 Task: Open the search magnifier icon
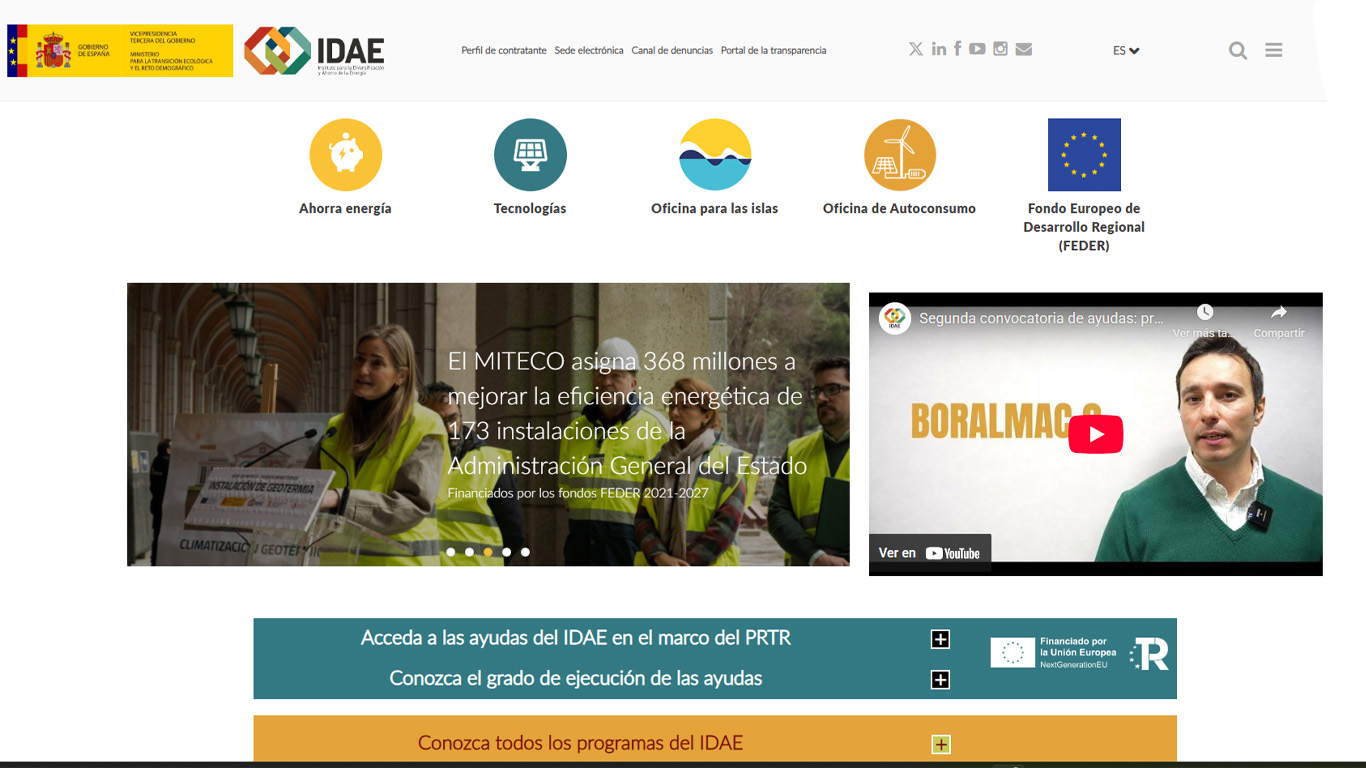(x=1237, y=51)
